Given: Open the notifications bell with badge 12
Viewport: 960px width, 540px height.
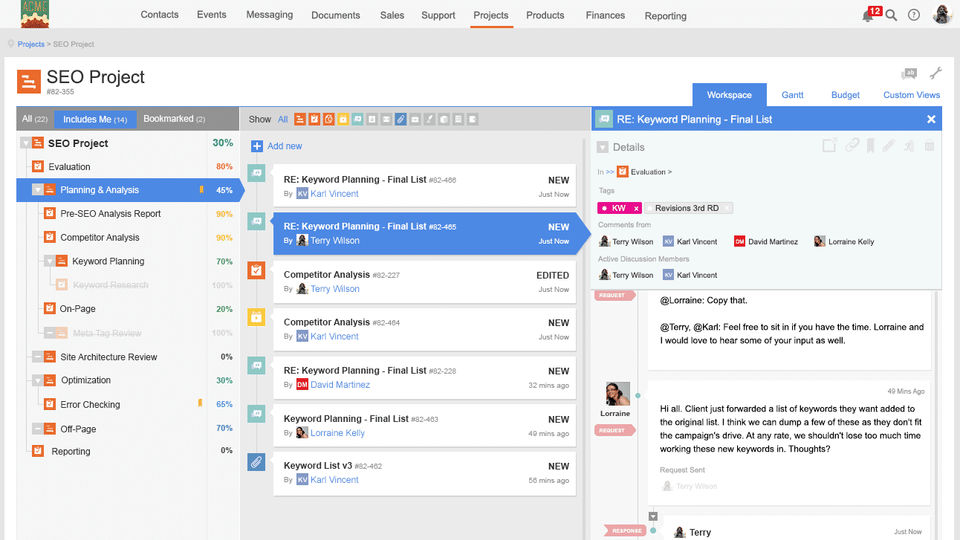Looking at the screenshot, I should point(870,15).
